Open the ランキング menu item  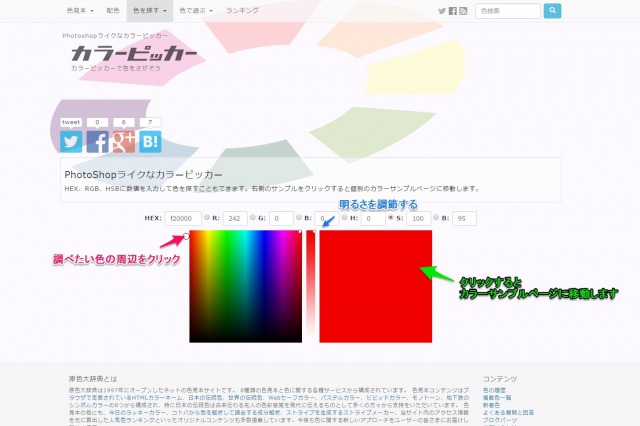coord(242,11)
